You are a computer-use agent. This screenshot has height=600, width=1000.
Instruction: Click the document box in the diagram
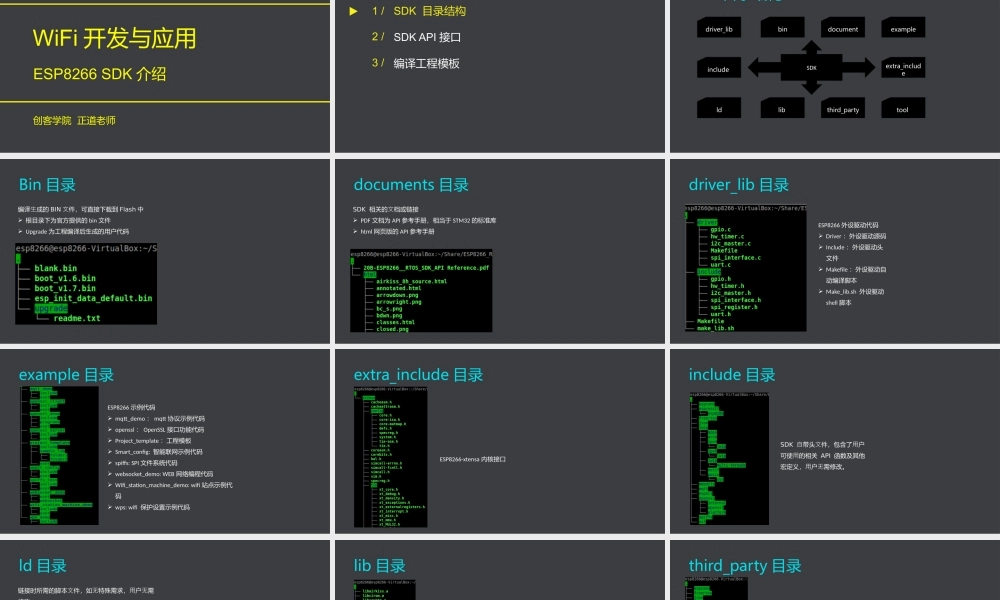(x=843, y=29)
